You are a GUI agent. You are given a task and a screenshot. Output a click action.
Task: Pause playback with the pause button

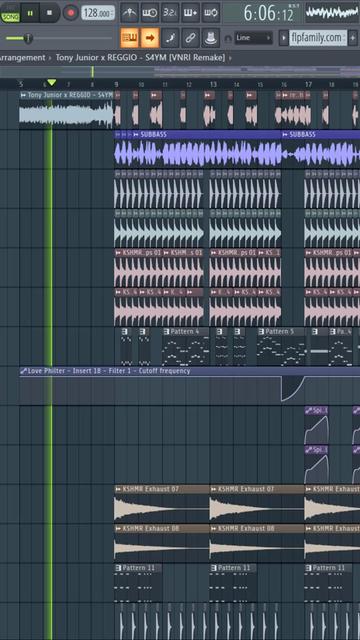pos(30,13)
